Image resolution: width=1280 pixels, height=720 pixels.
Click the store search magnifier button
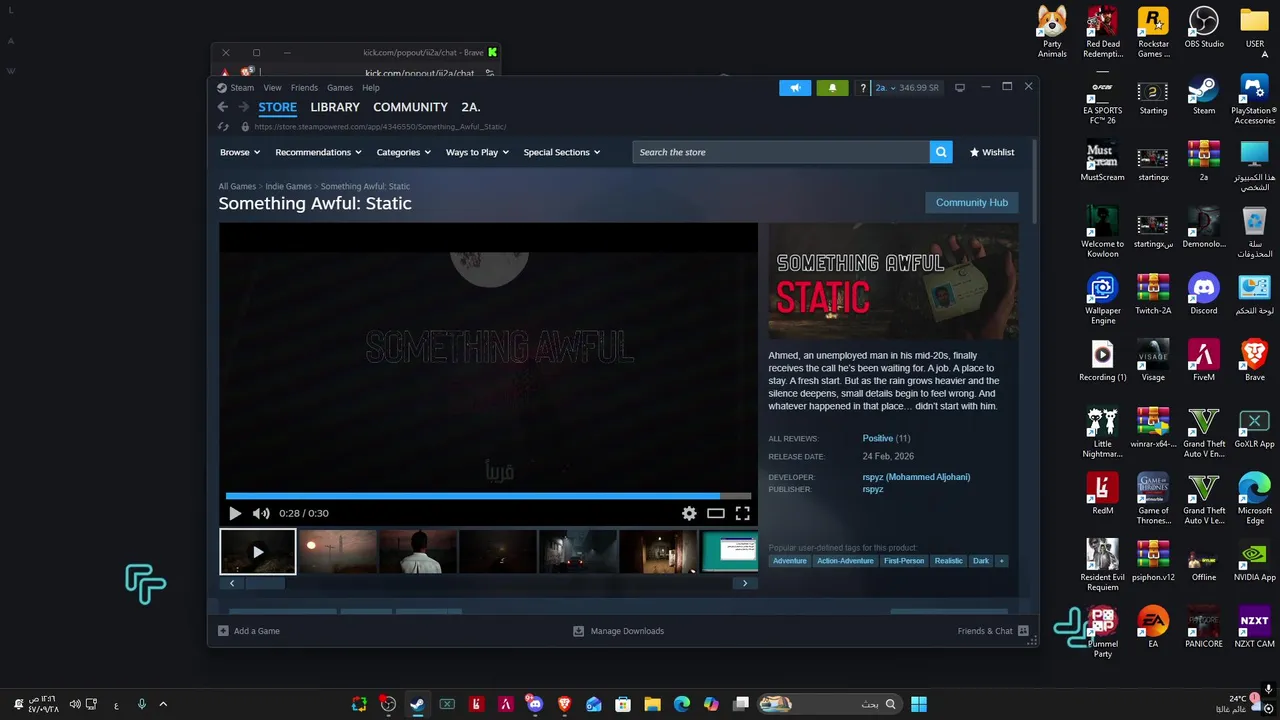click(x=940, y=152)
